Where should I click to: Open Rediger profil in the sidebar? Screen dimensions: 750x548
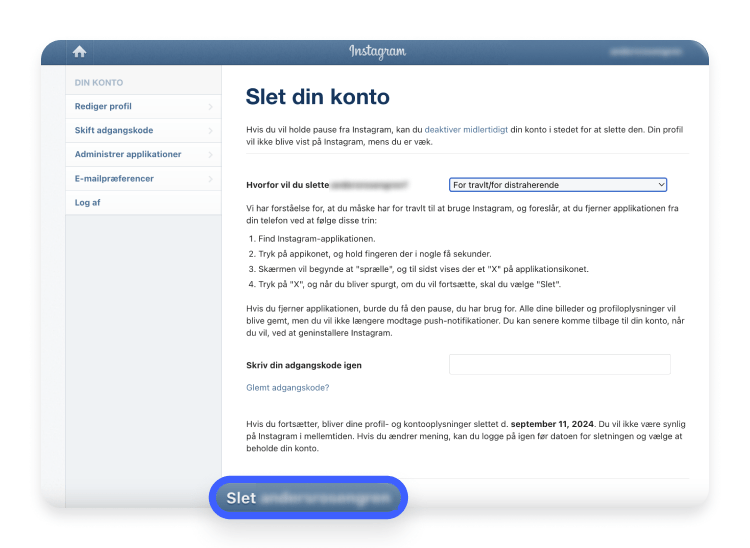pyautogui.click(x=143, y=106)
